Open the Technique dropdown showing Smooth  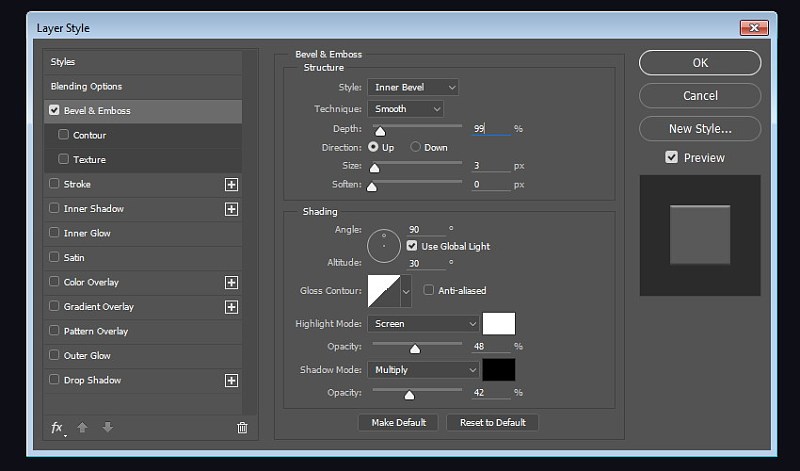[x=405, y=109]
